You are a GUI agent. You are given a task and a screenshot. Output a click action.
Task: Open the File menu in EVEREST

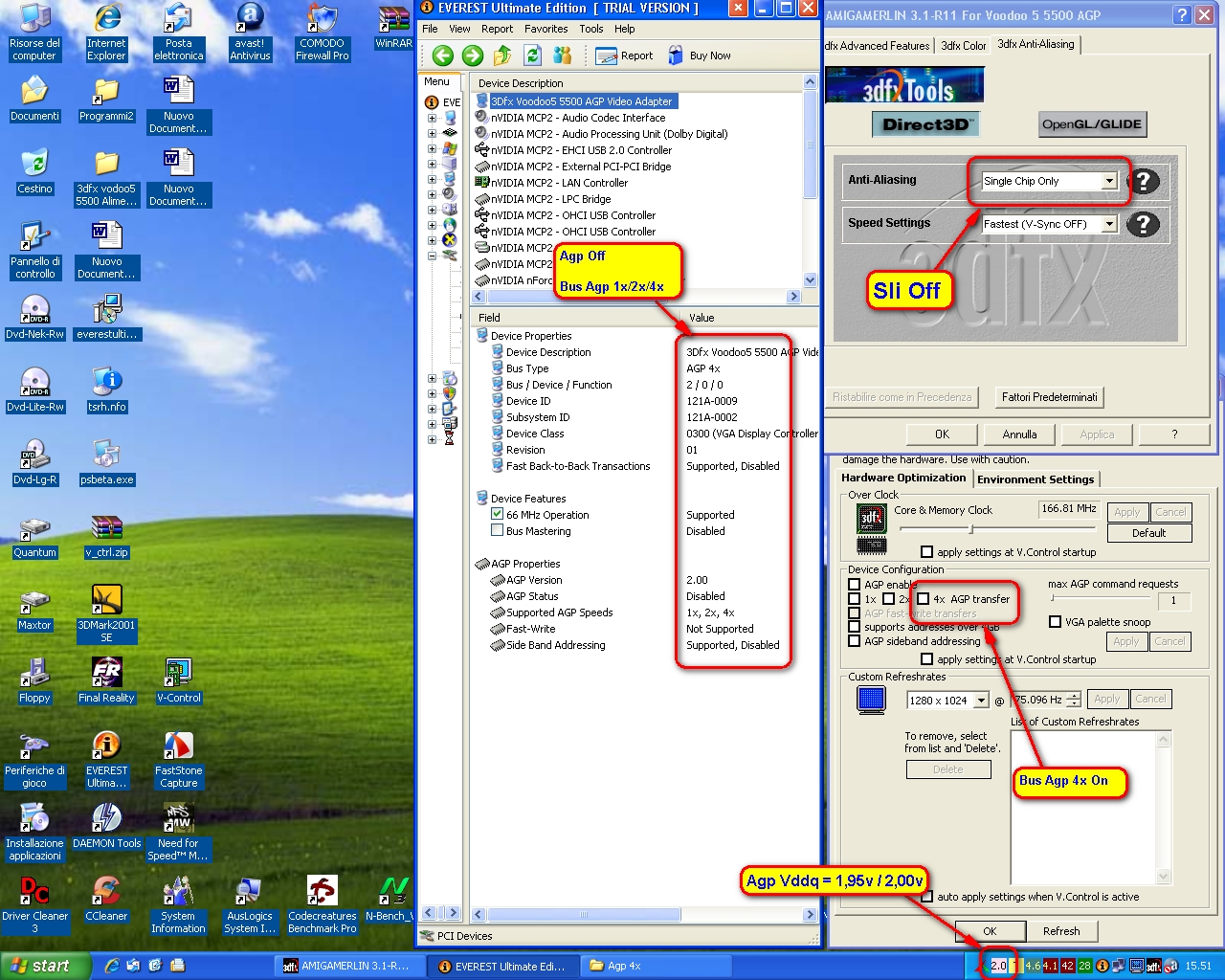point(430,29)
